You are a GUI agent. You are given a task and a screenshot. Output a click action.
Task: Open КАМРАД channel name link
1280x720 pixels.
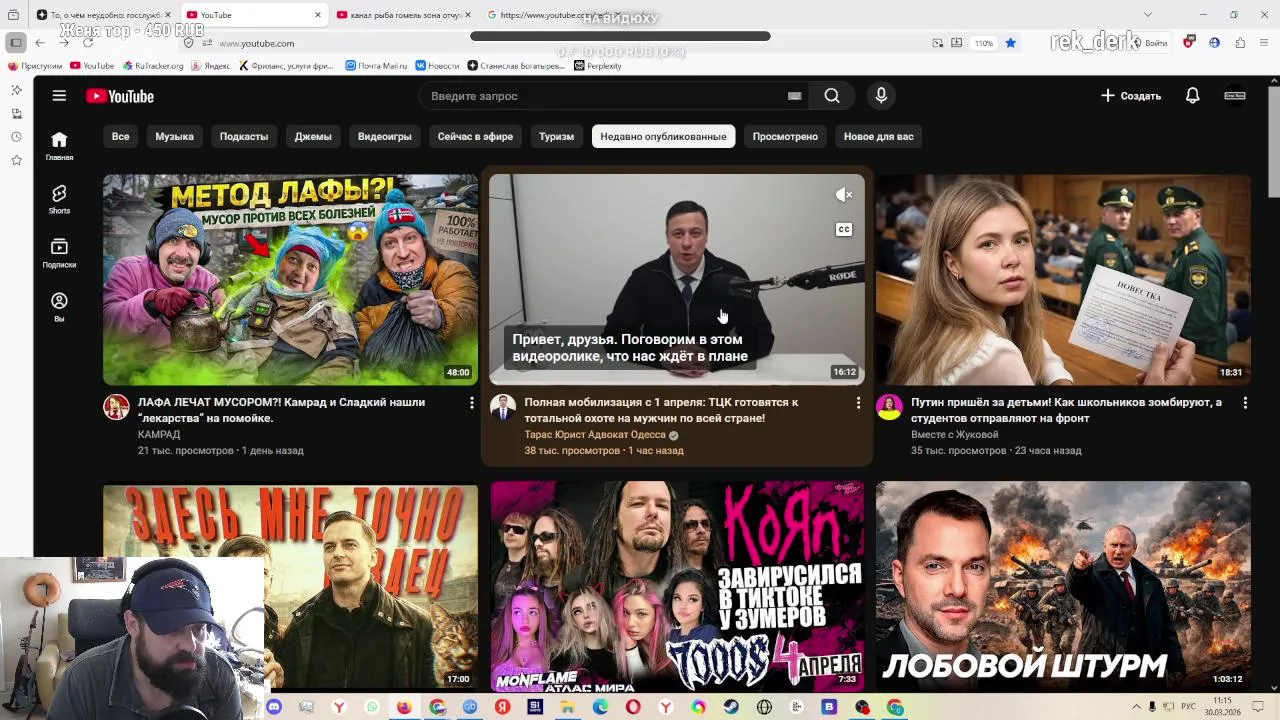pos(159,435)
